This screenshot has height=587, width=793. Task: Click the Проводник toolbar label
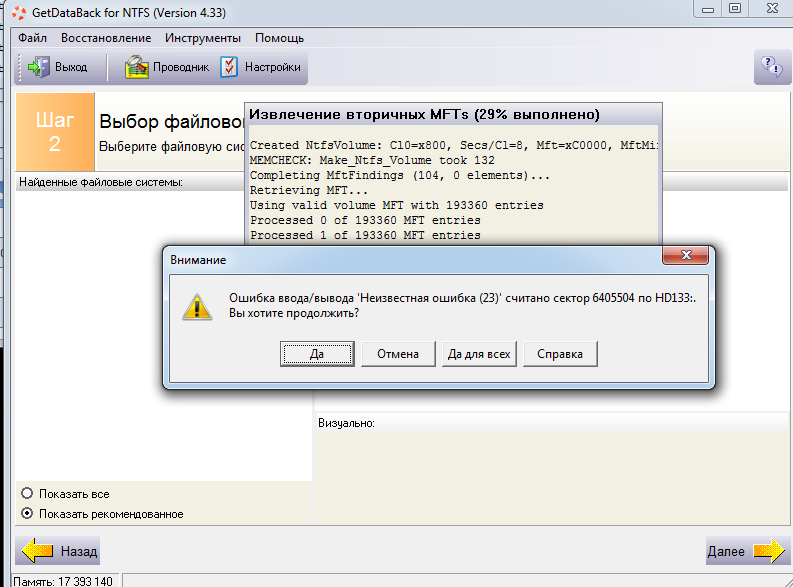[x=181, y=67]
